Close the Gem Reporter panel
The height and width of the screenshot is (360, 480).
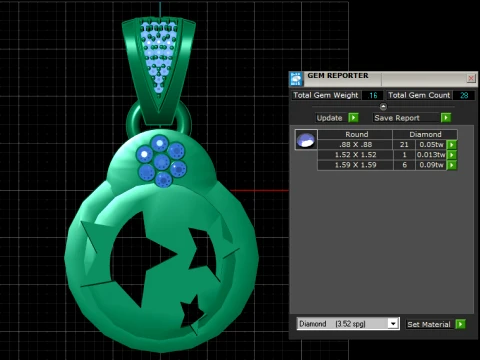(471, 78)
